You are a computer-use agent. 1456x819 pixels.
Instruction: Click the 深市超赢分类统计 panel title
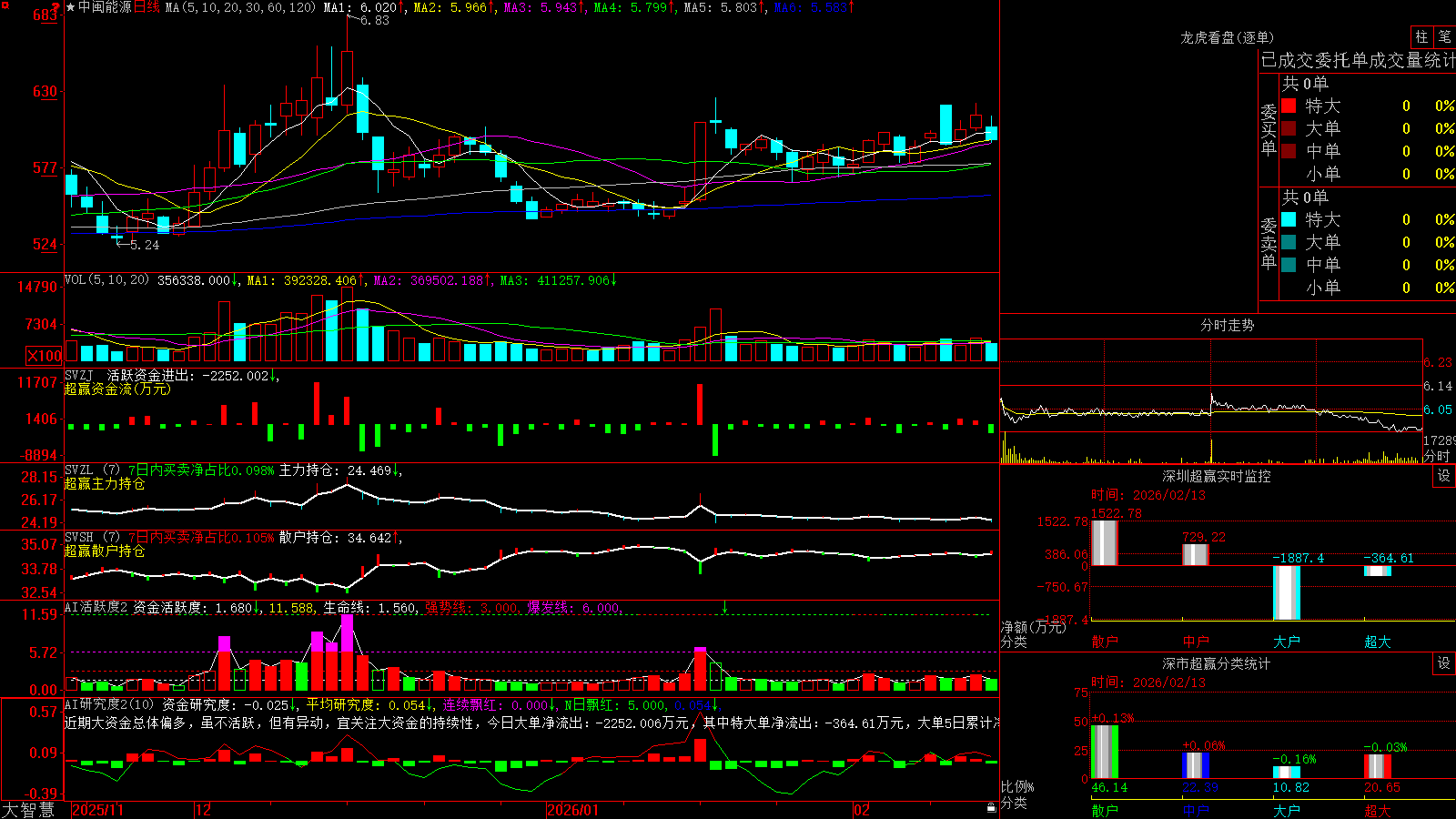1217,663
